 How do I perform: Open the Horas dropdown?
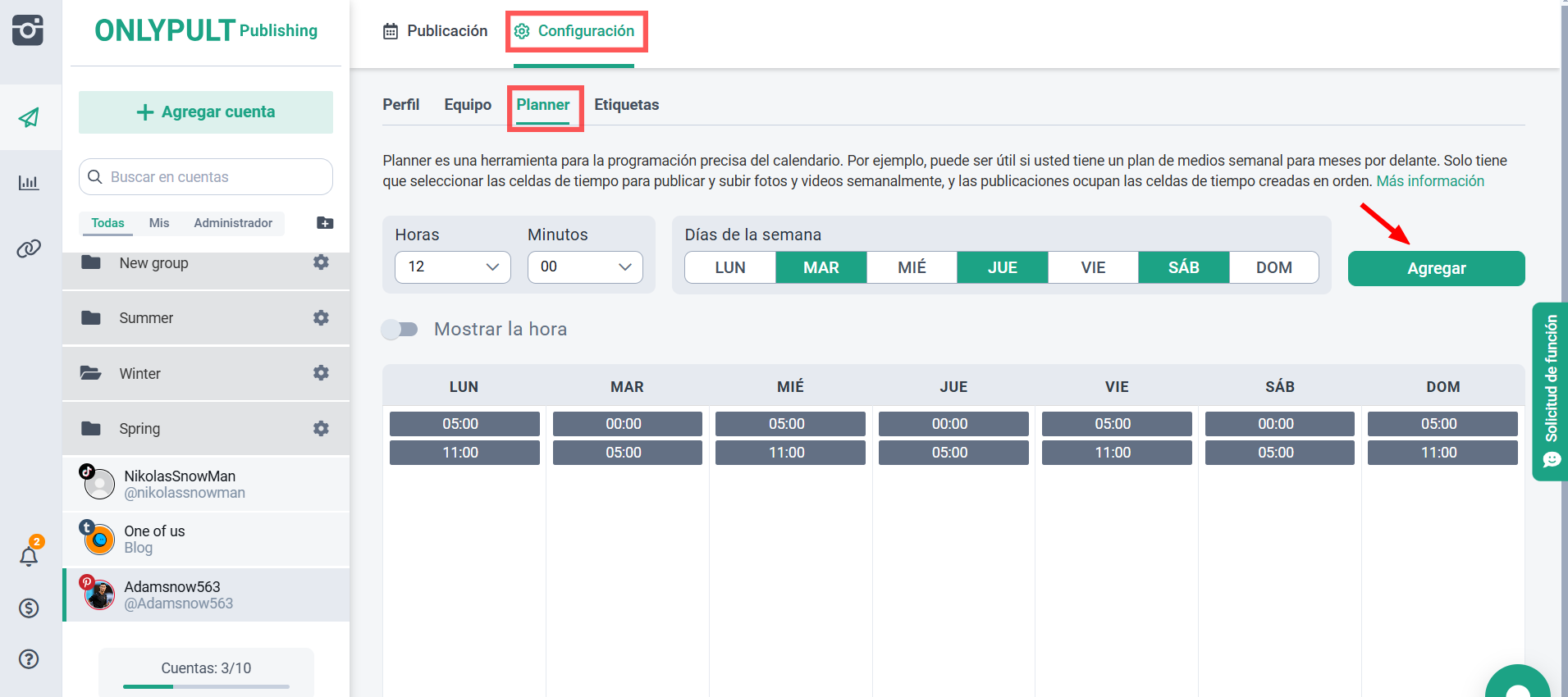pos(453,267)
